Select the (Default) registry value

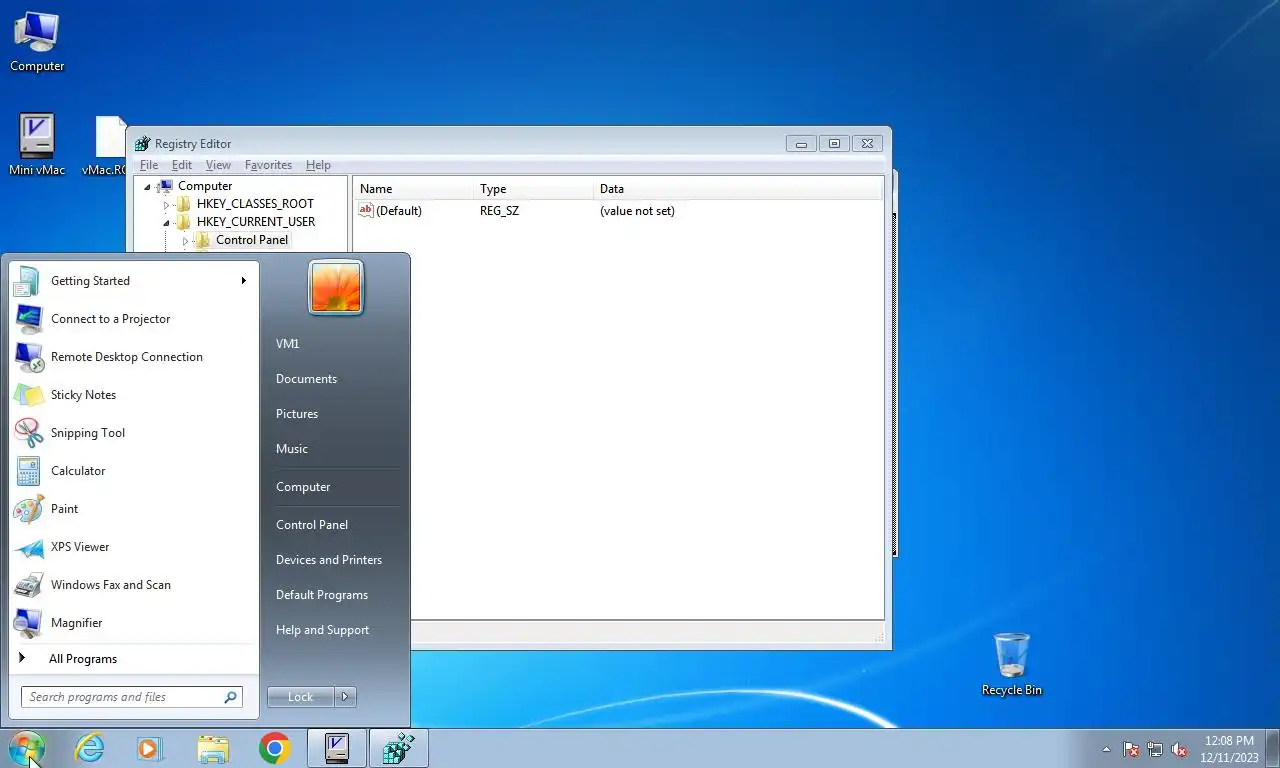coord(398,211)
